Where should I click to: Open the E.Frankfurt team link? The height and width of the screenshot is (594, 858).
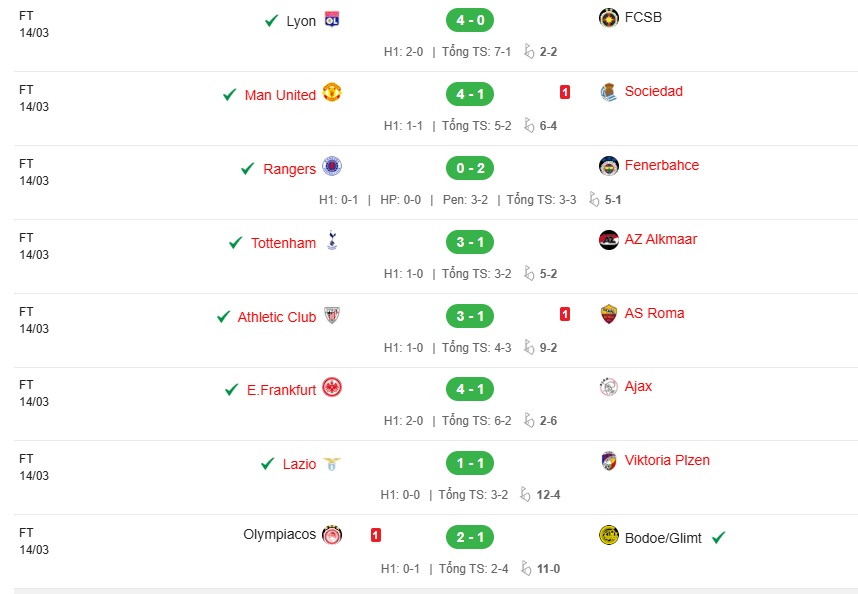tap(281, 390)
